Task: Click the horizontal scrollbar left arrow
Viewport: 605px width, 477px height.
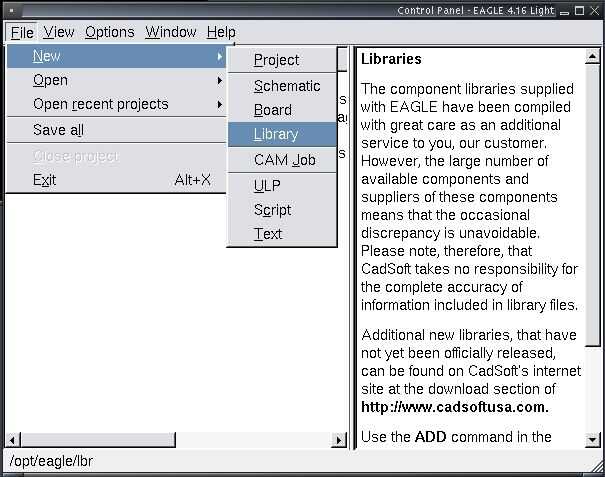Action: pos(13,440)
